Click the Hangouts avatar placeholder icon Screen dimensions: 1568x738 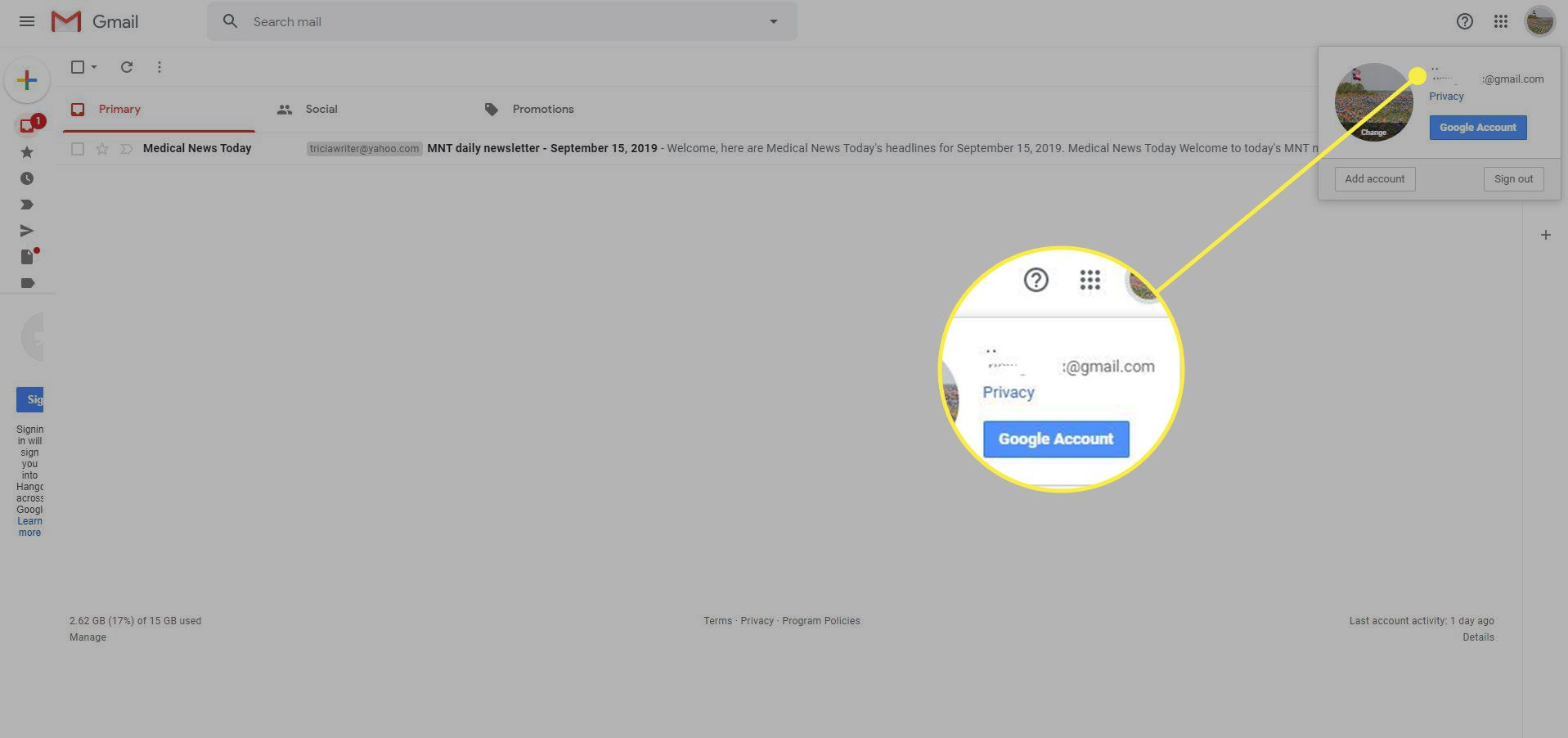point(33,337)
